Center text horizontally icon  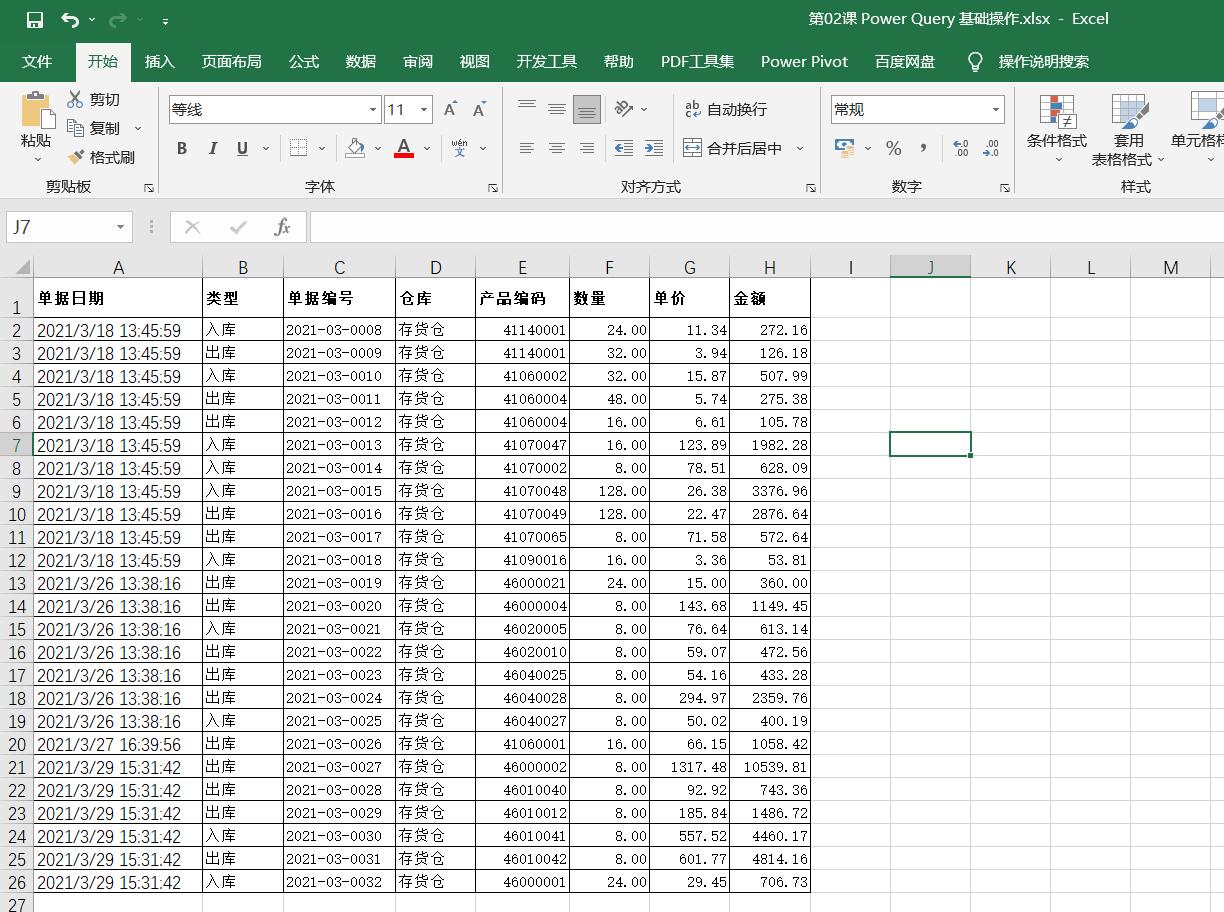[x=557, y=148]
